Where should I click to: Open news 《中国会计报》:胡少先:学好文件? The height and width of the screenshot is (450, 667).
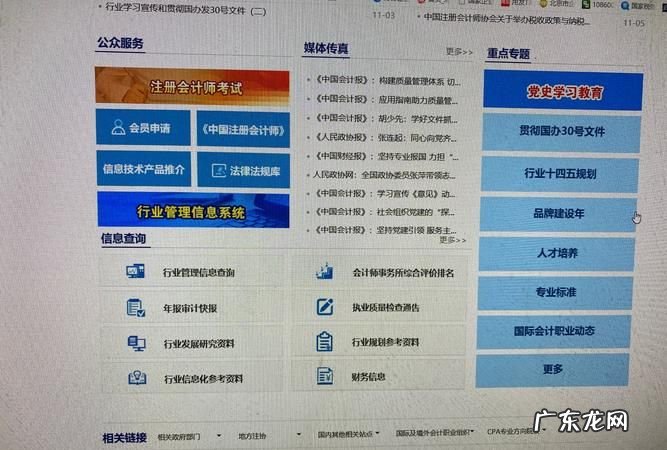click(386, 118)
